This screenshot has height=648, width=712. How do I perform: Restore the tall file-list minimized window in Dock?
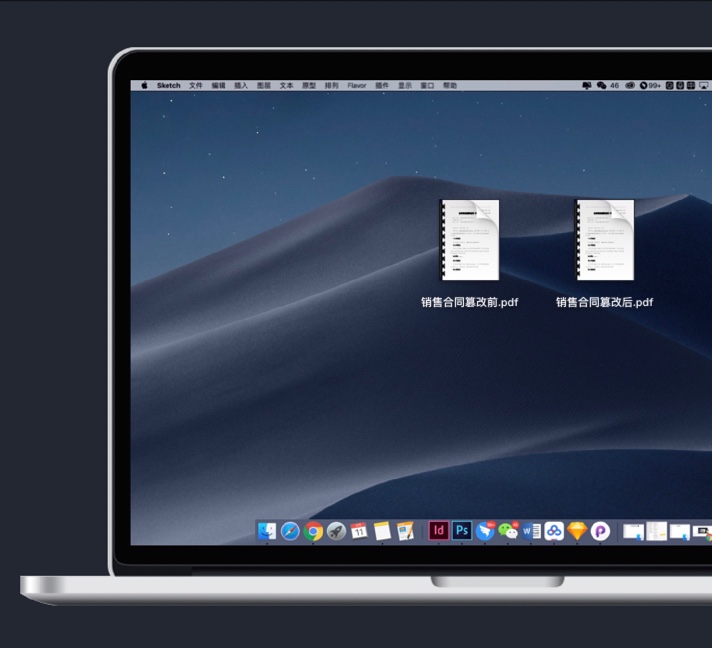[x=657, y=531]
